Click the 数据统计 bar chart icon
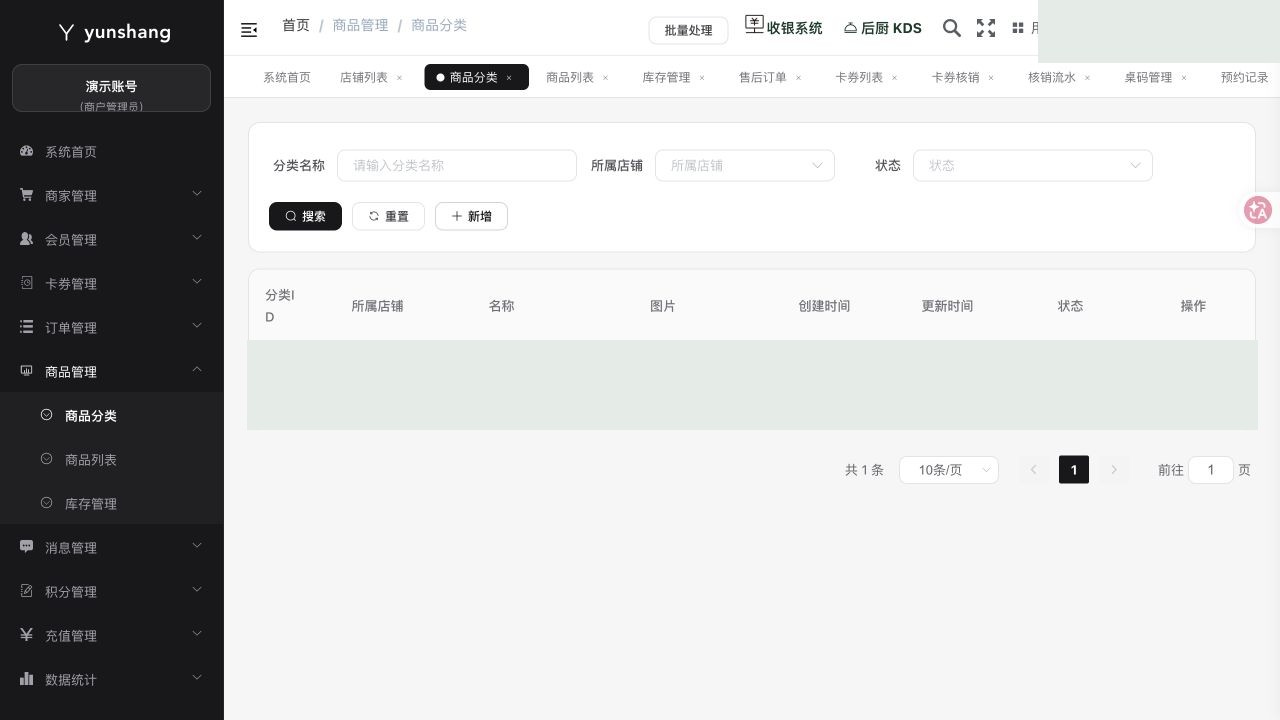The width and height of the screenshot is (1280, 720). (27, 679)
